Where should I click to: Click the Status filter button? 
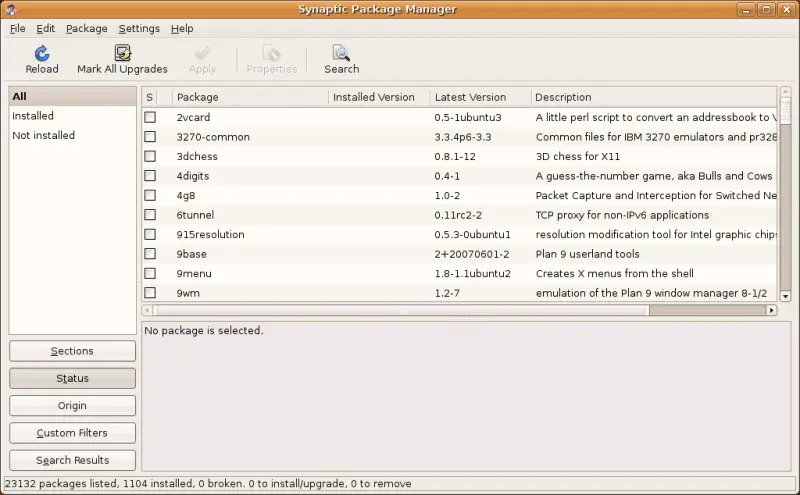[72, 378]
